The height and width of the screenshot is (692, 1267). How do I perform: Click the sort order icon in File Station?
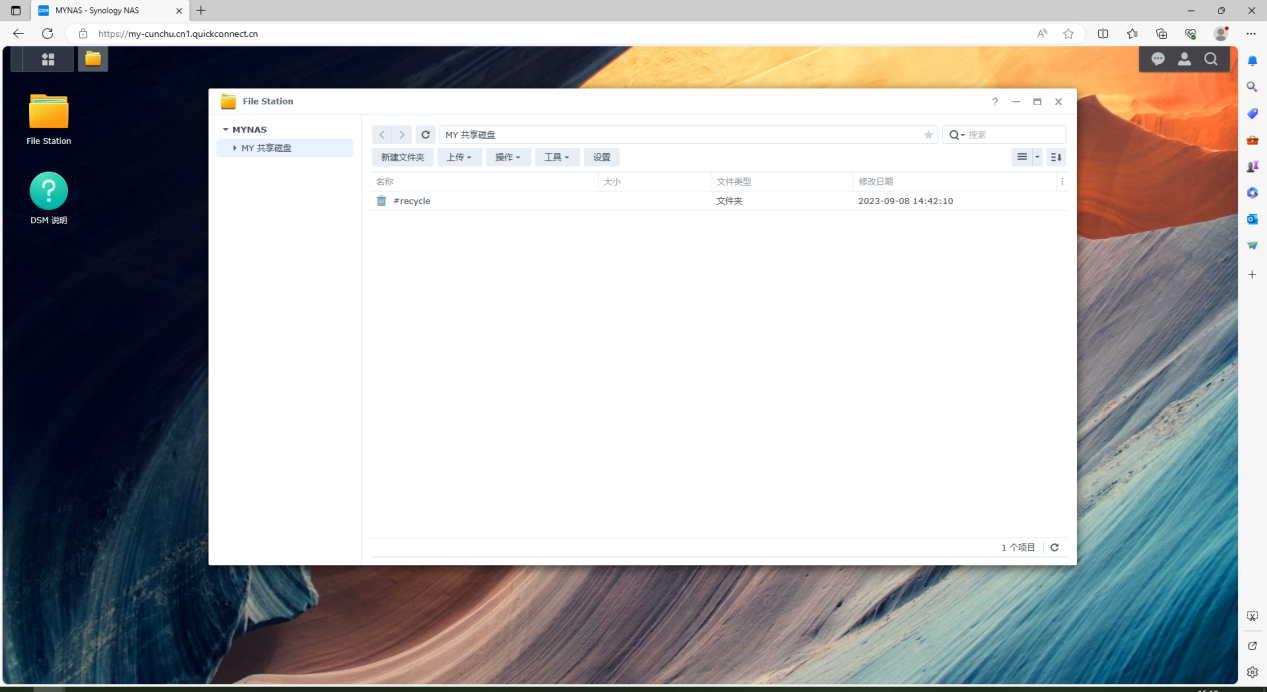pyautogui.click(x=1056, y=157)
